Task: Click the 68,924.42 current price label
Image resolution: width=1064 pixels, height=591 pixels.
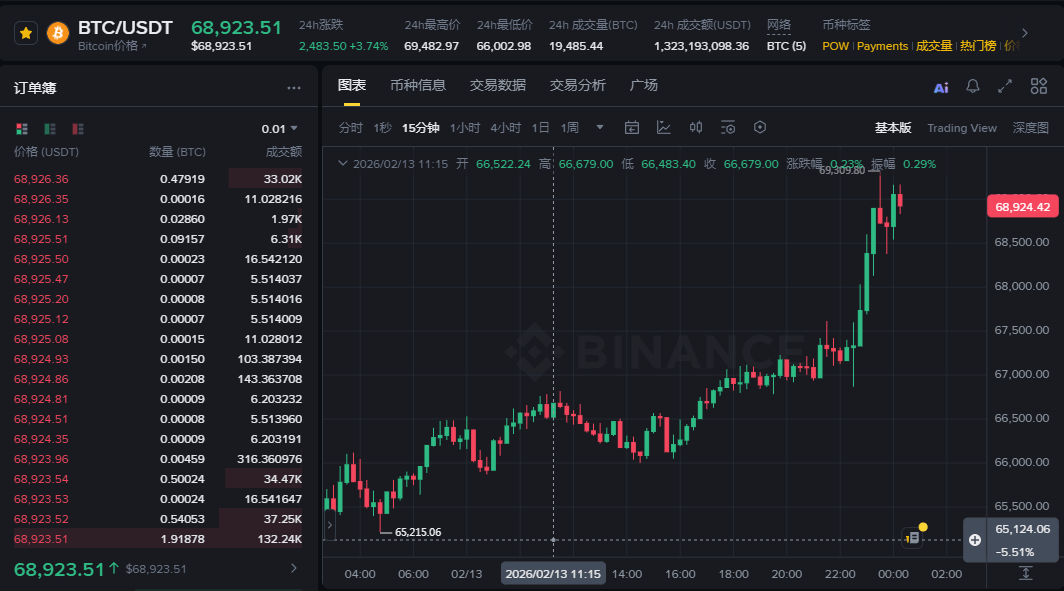Action: point(1022,207)
